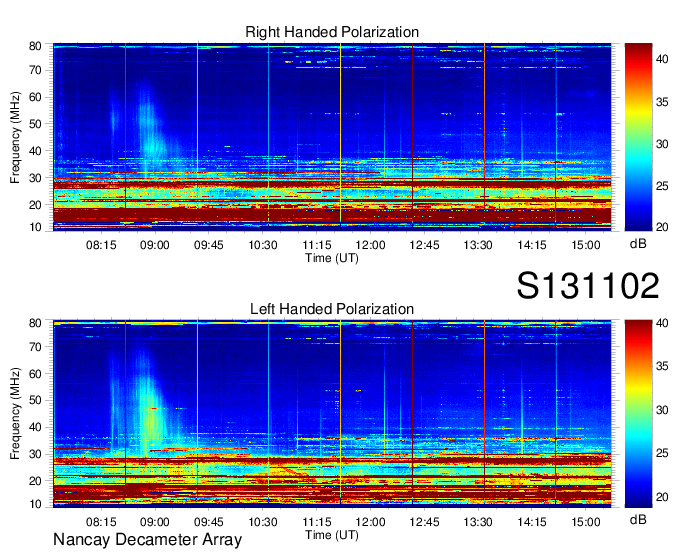Screen dimensions: 680x552
Task: Click 12:45 tick label under Left Handed plot
Action: pyautogui.click(x=424, y=522)
